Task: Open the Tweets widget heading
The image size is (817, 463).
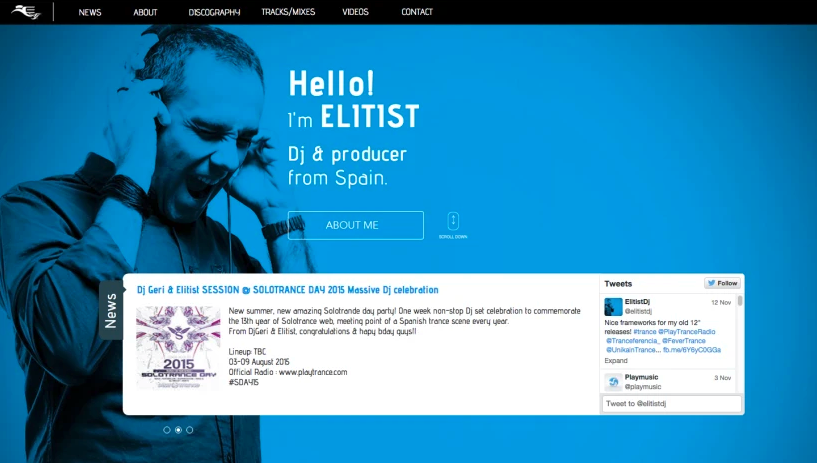Action: pyautogui.click(x=618, y=284)
